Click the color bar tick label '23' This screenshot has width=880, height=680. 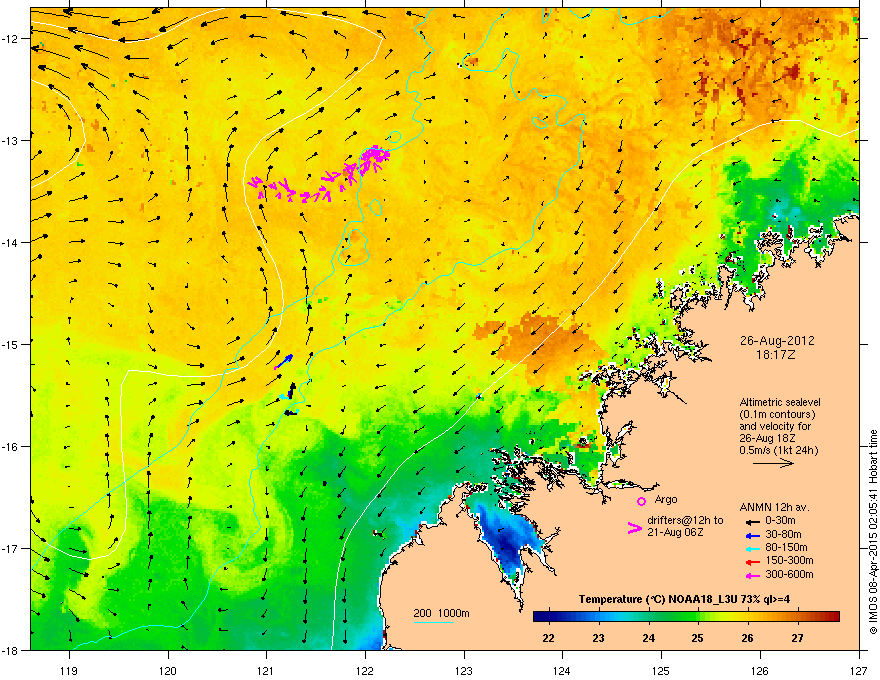[598, 638]
